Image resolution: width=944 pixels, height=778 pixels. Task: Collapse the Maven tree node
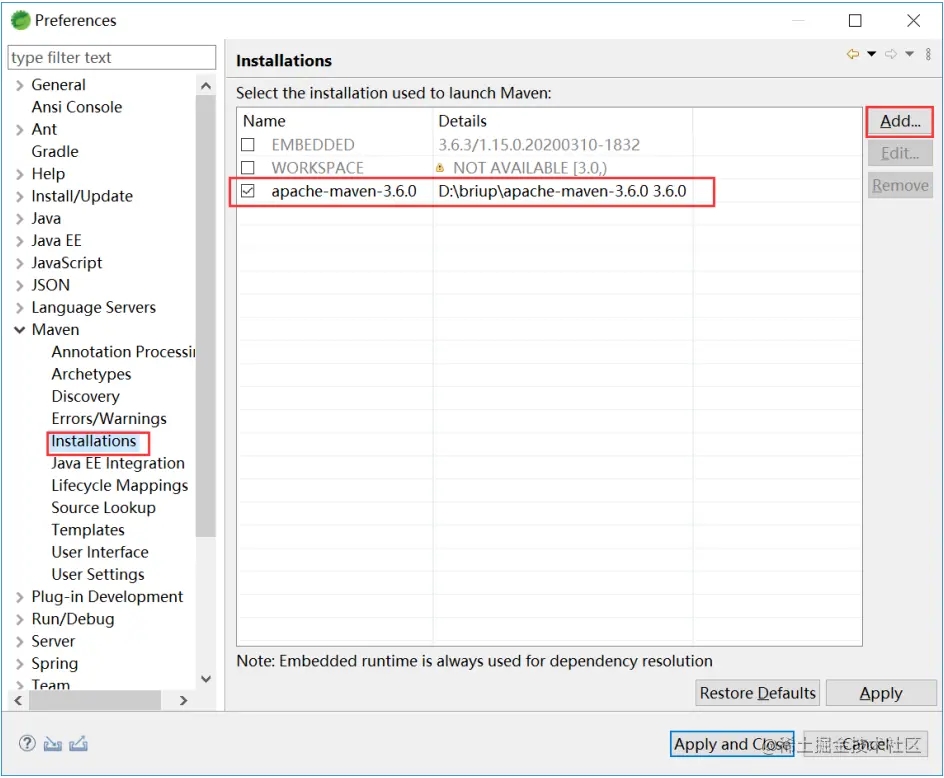click(x=20, y=330)
